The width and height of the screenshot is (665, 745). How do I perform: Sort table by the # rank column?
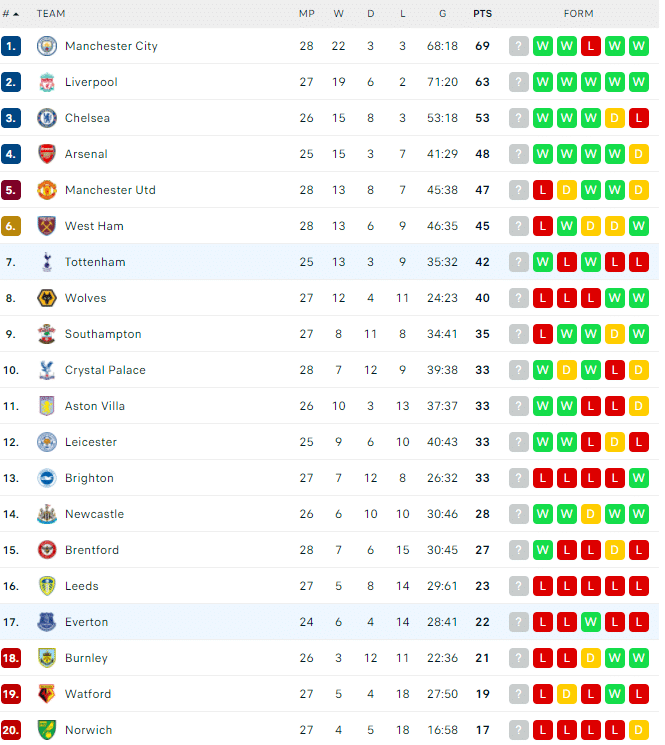coord(10,14)
